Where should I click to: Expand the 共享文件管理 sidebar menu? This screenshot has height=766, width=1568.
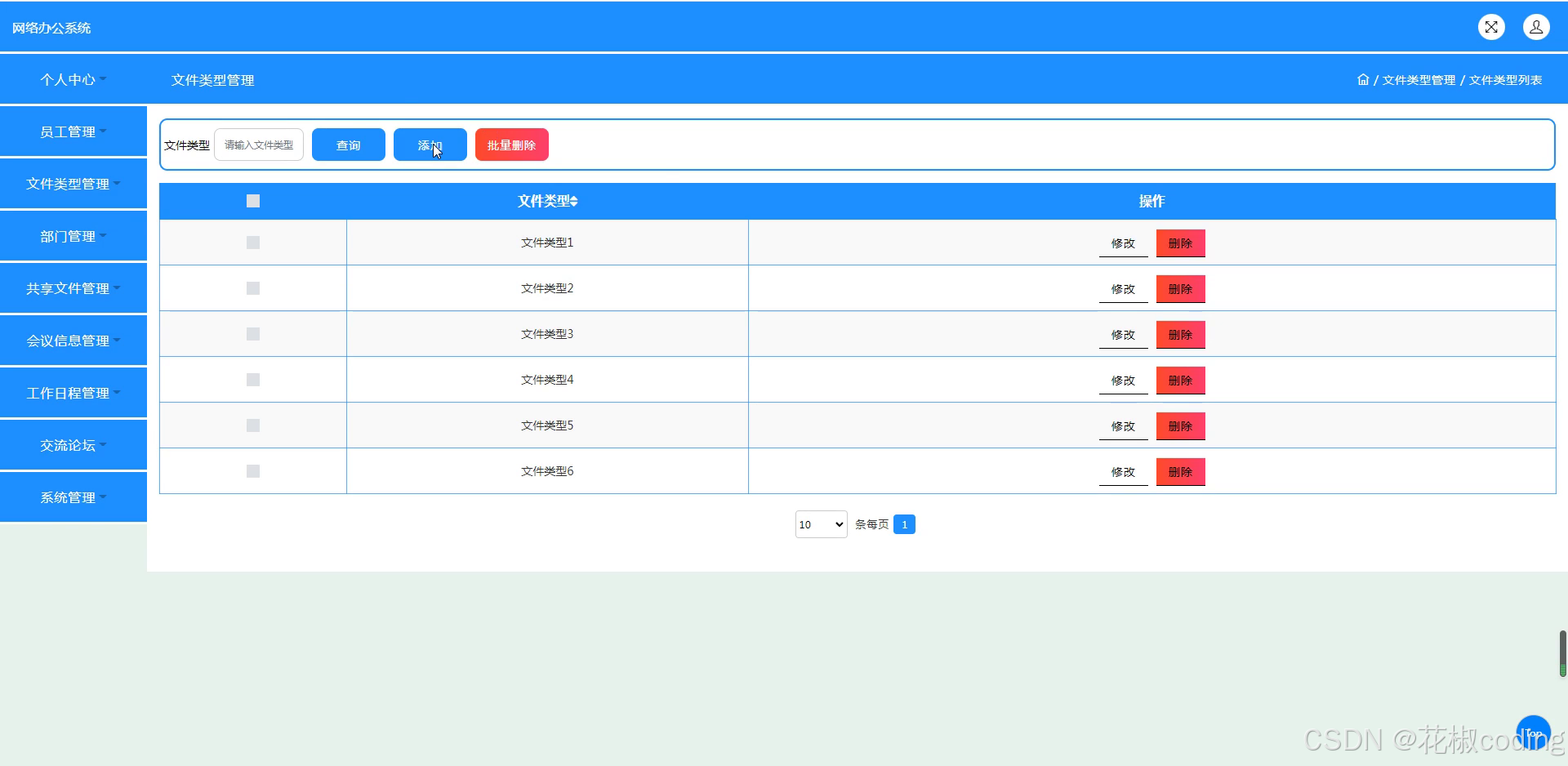[73, 288]
